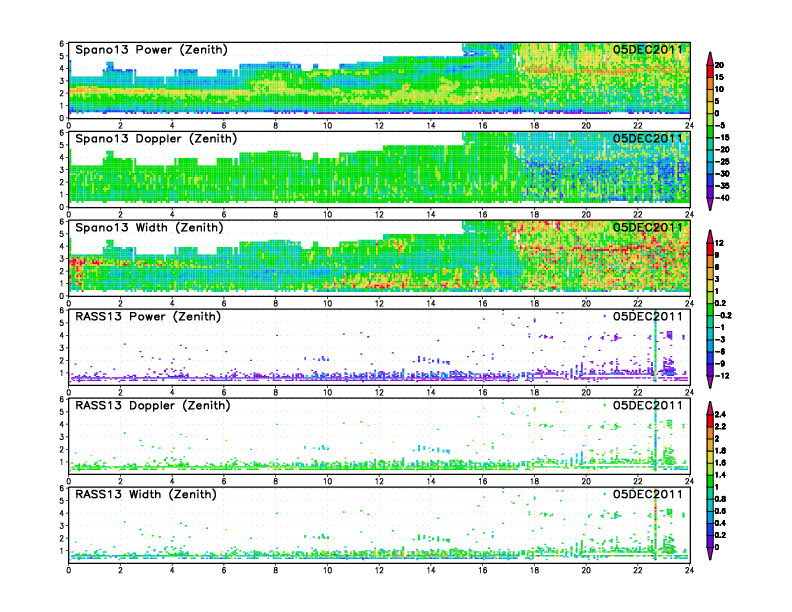Click the "-15" label on the top color bar
Image resolution: width=792 pixels, height=612 pixels.
(722, 137)
